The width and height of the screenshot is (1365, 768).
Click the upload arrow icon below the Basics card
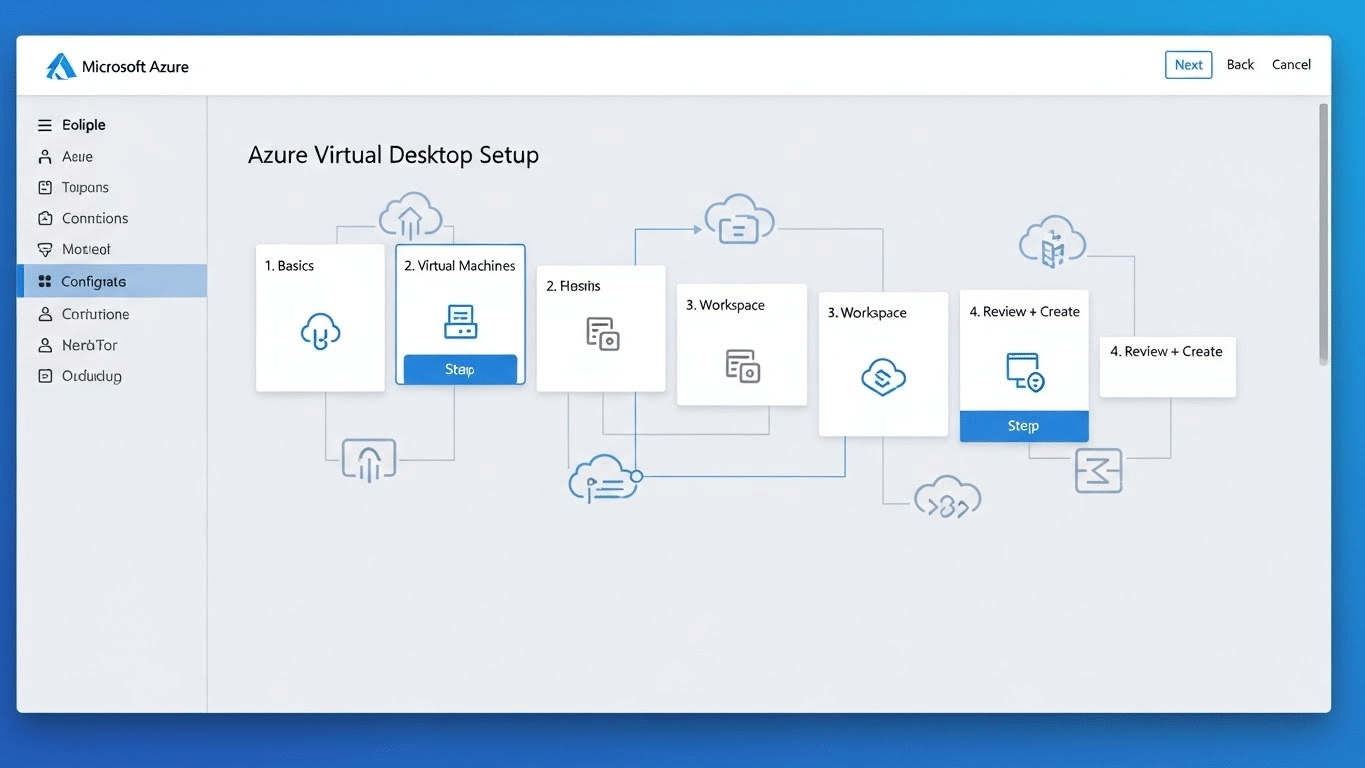pyautogui.click(x=367, y=459)
